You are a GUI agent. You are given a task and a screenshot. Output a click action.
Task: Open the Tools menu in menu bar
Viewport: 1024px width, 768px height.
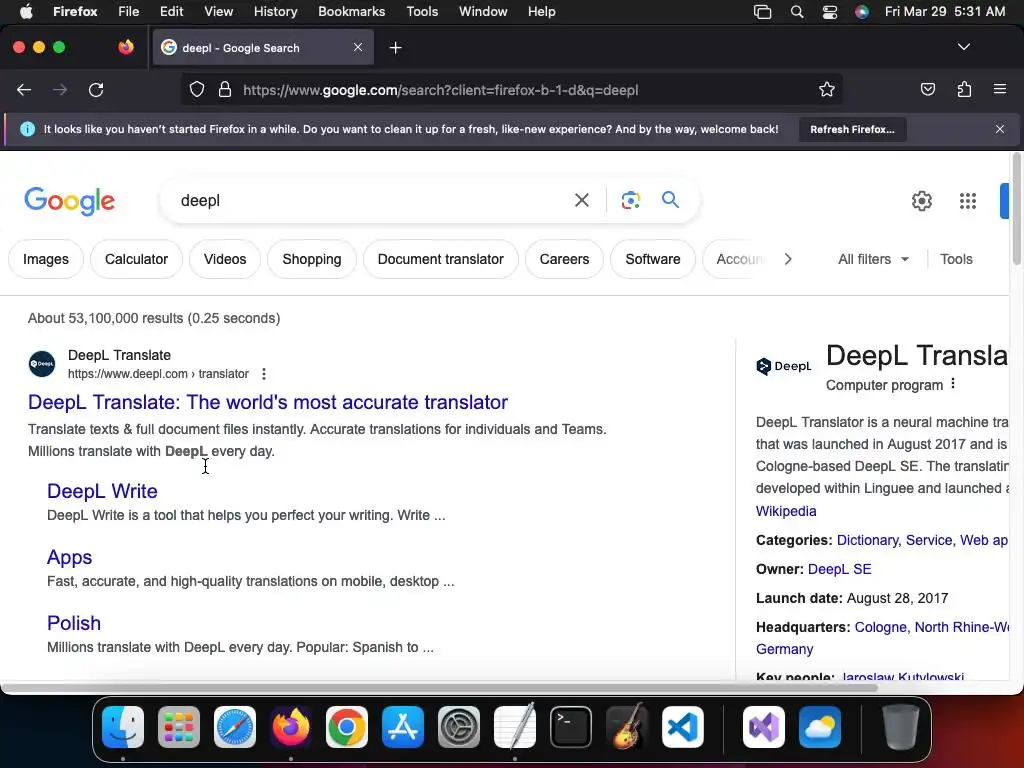tap(422, 12)
